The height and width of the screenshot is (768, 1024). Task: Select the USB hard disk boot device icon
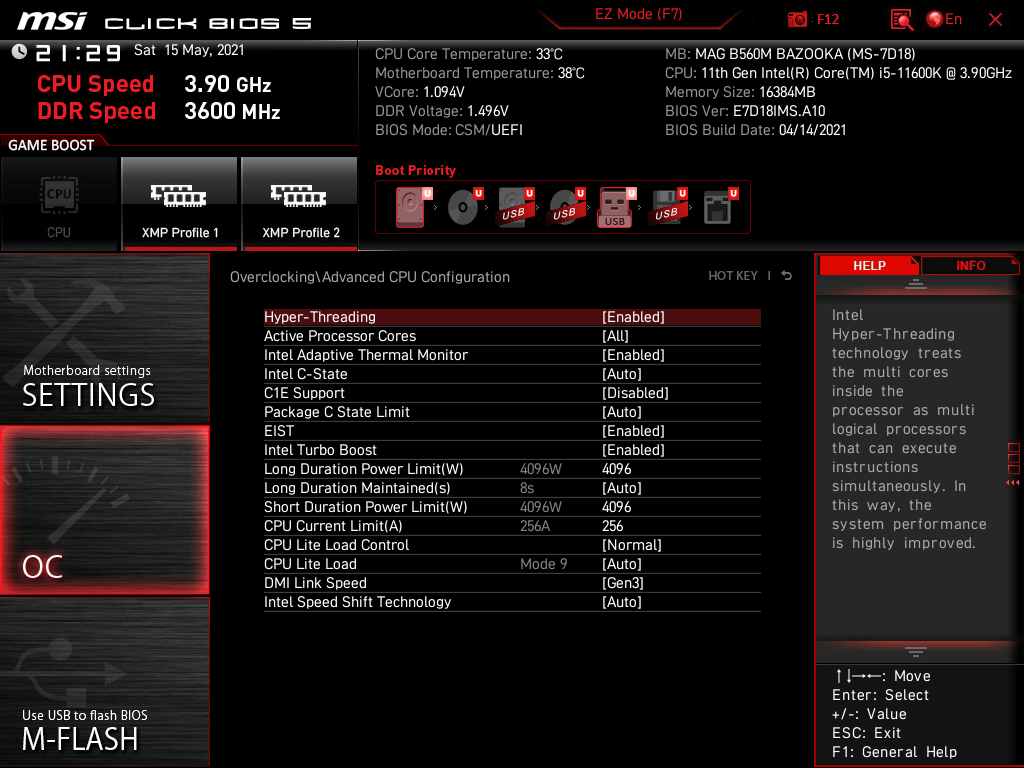tap(516, 207)
